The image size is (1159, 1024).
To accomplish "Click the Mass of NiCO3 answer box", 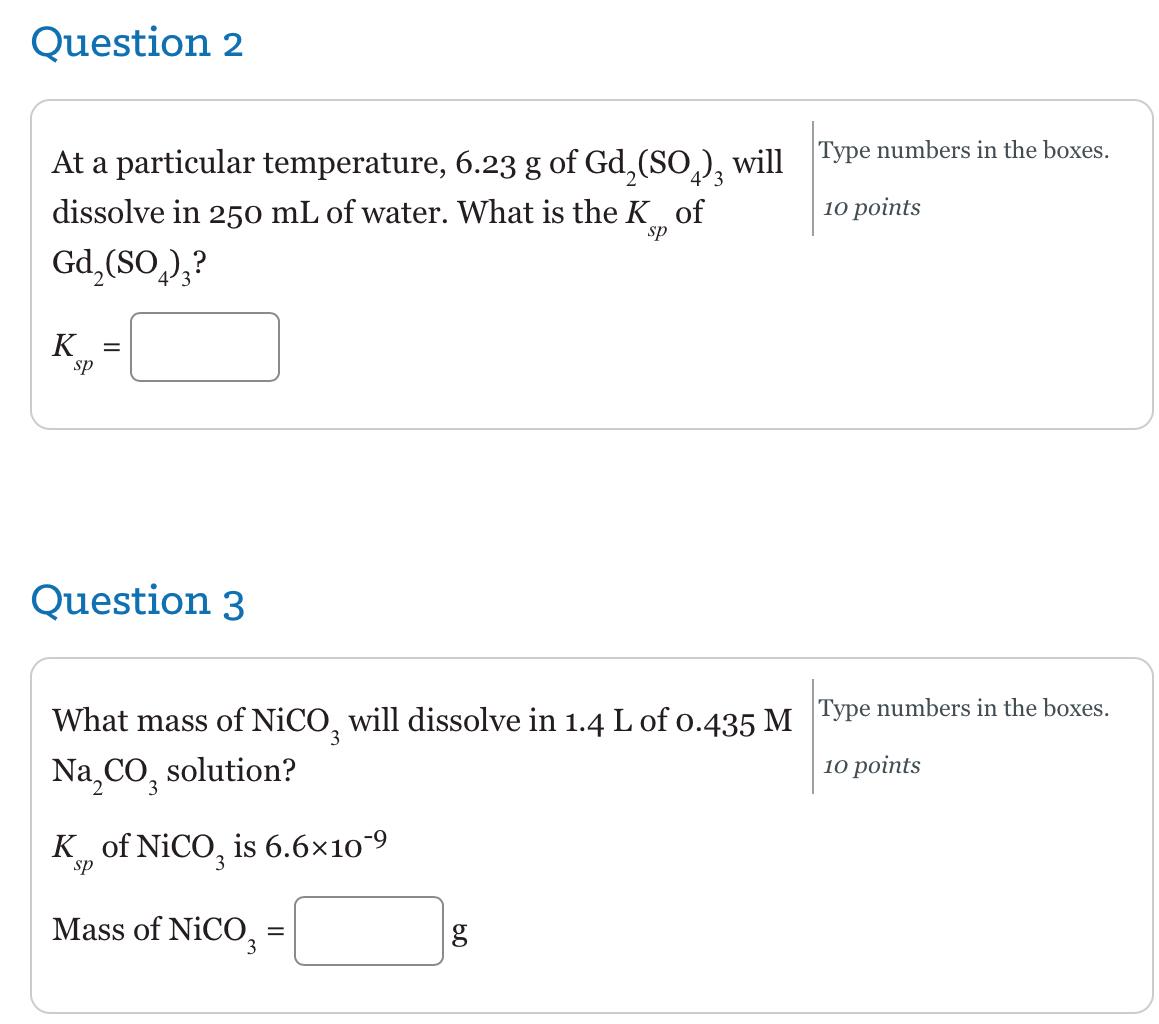I will tap(368, 932).
